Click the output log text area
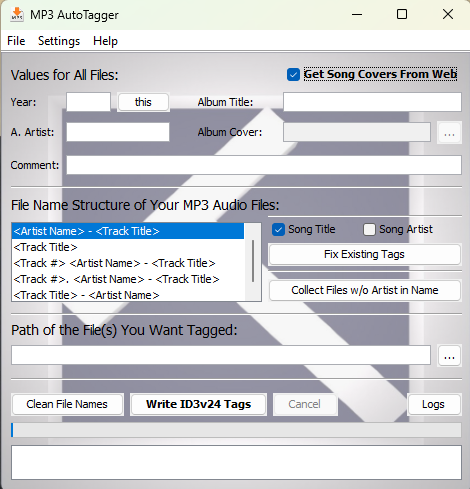 (x=236, y=463)
